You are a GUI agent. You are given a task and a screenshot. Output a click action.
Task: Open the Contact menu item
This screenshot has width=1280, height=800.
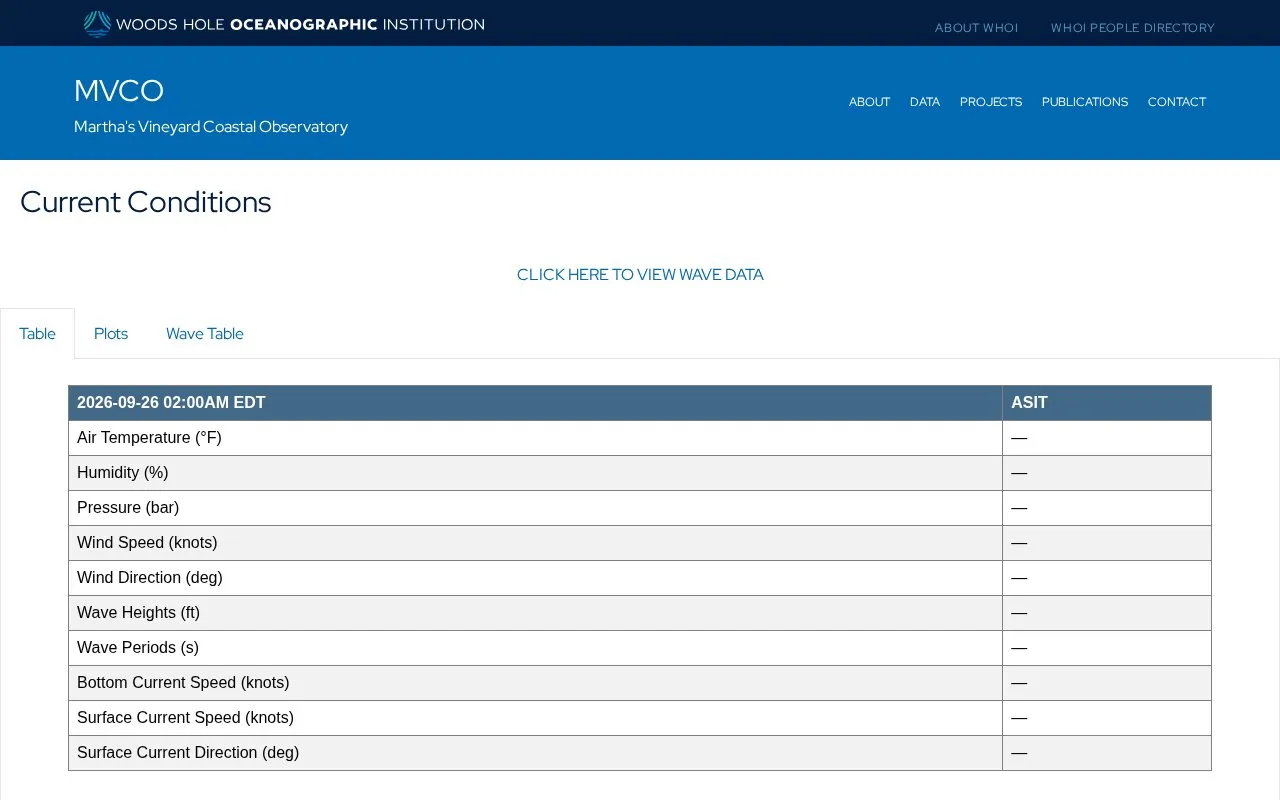point(1177,102)
